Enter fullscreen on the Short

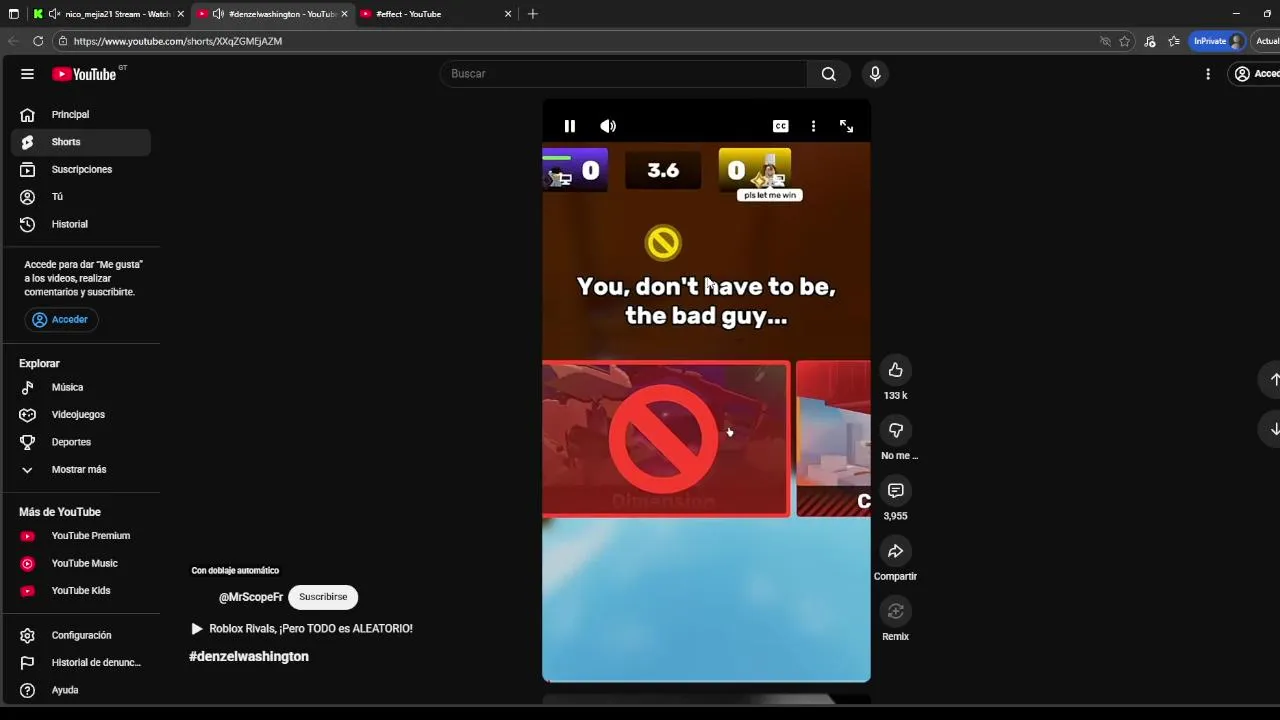(846, 126)
